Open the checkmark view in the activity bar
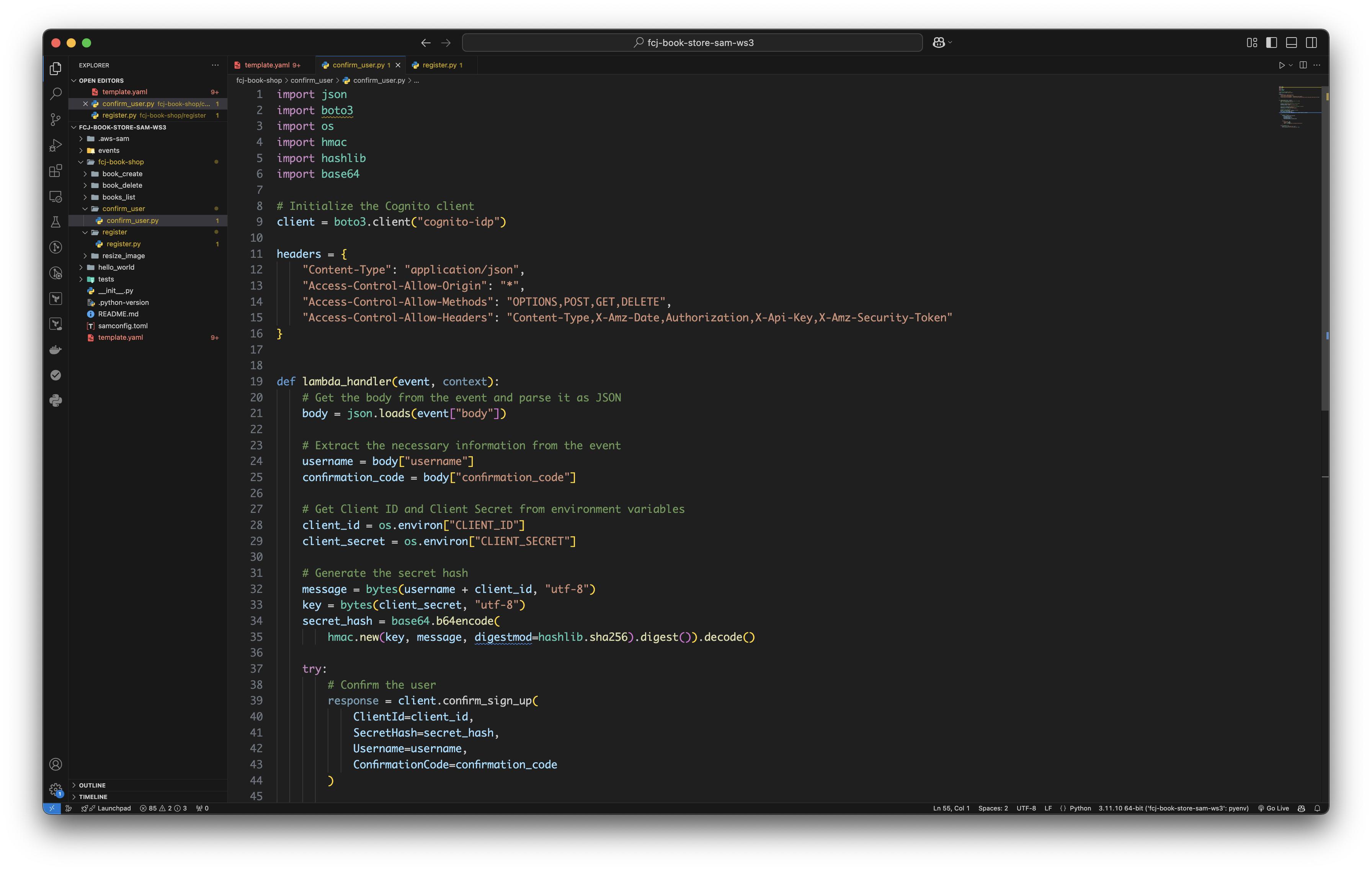Viewport: 1372px width, 871px height. coord(55,375)
